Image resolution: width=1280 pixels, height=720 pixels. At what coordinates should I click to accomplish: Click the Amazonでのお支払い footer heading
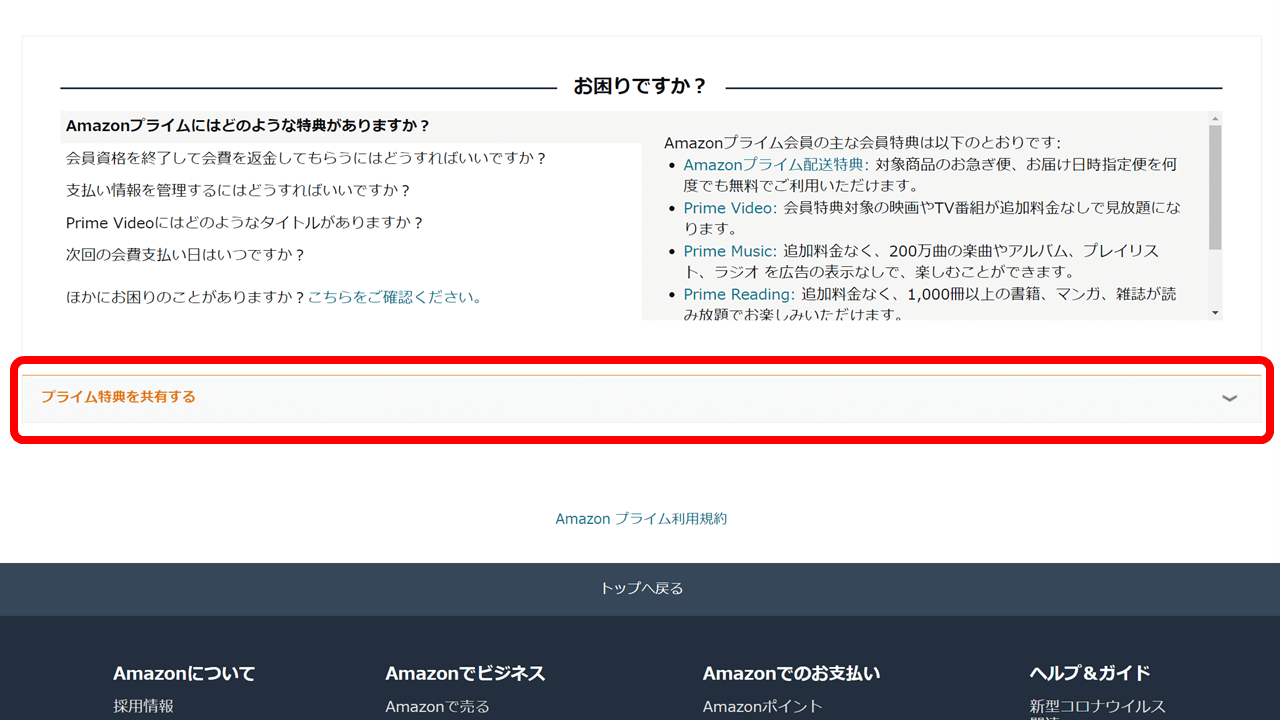[x=791, y=673]
